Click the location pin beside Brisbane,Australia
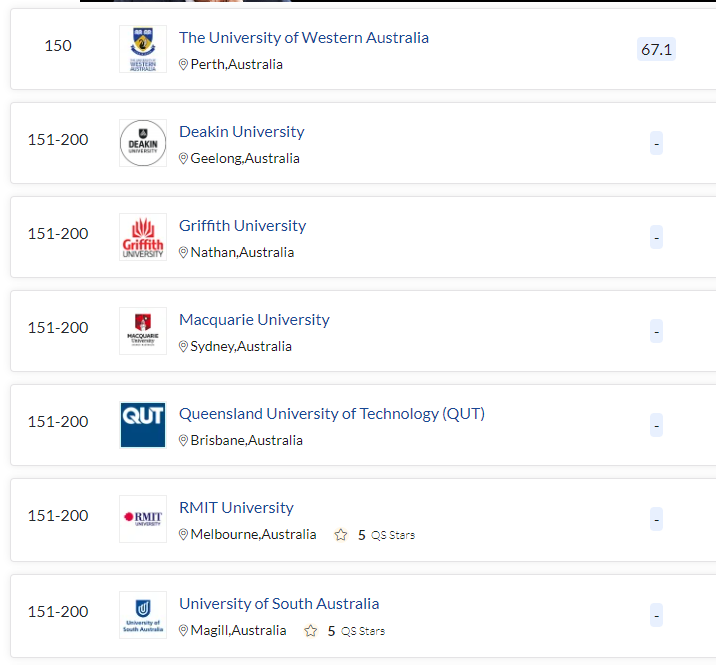Screen dimensions: 716x665 pos(183,441)
